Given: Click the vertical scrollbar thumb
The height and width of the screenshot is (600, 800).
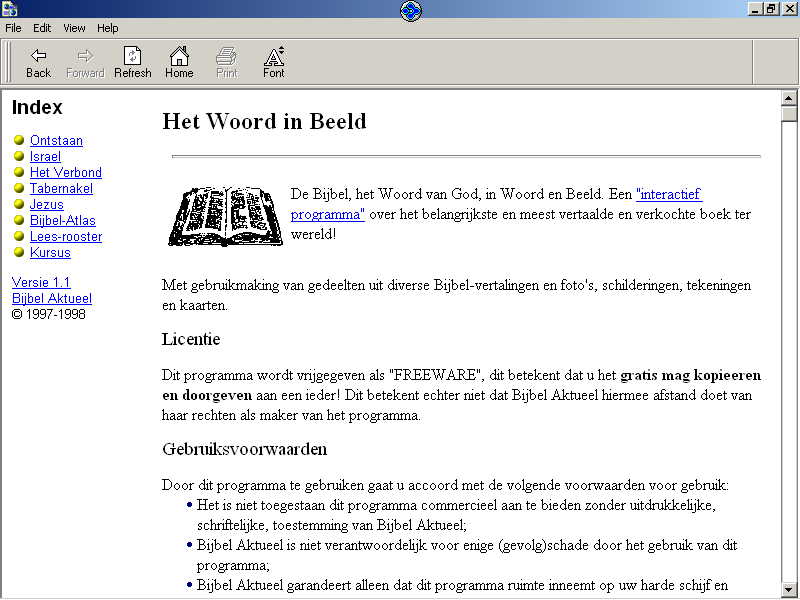Looking at the screenshot, I should (x=789, y=114).
